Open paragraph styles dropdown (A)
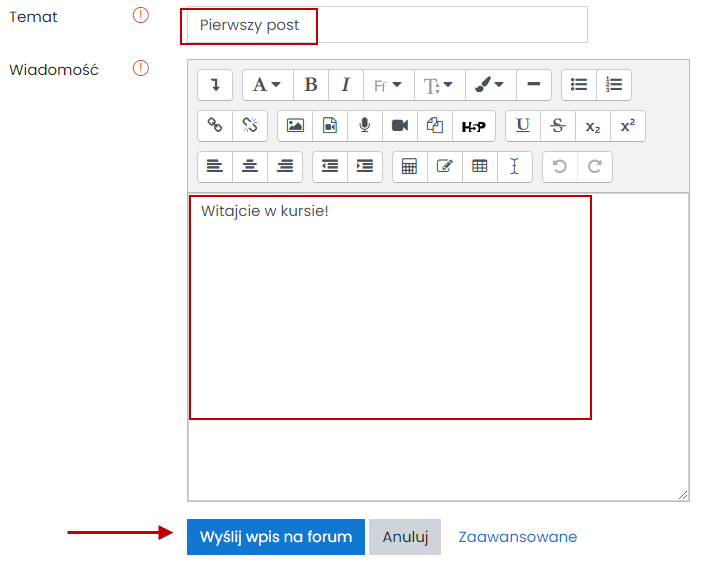The image size is (705, 564). [x=266, y=85]
